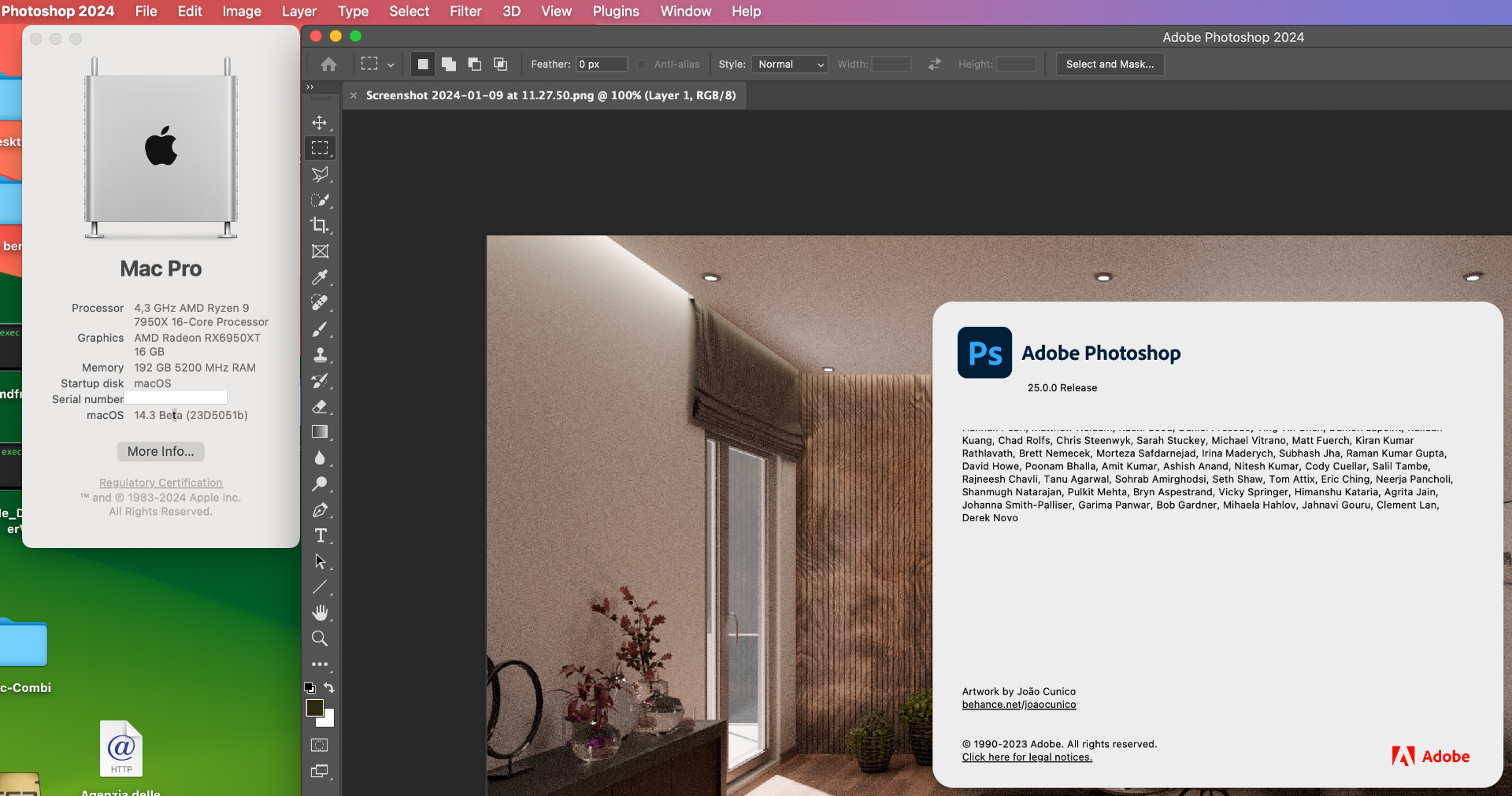Viewport: 1512px width, 796px height.
Task: Open the Filter menu
Action: click(465, 11)
